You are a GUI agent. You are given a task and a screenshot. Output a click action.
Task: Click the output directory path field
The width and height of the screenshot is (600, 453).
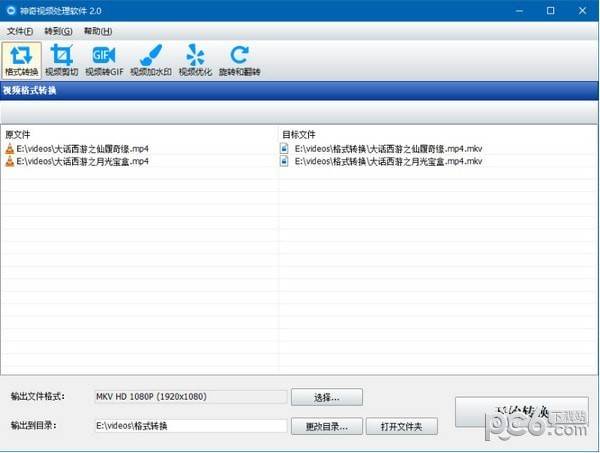[x=190, y=427]
